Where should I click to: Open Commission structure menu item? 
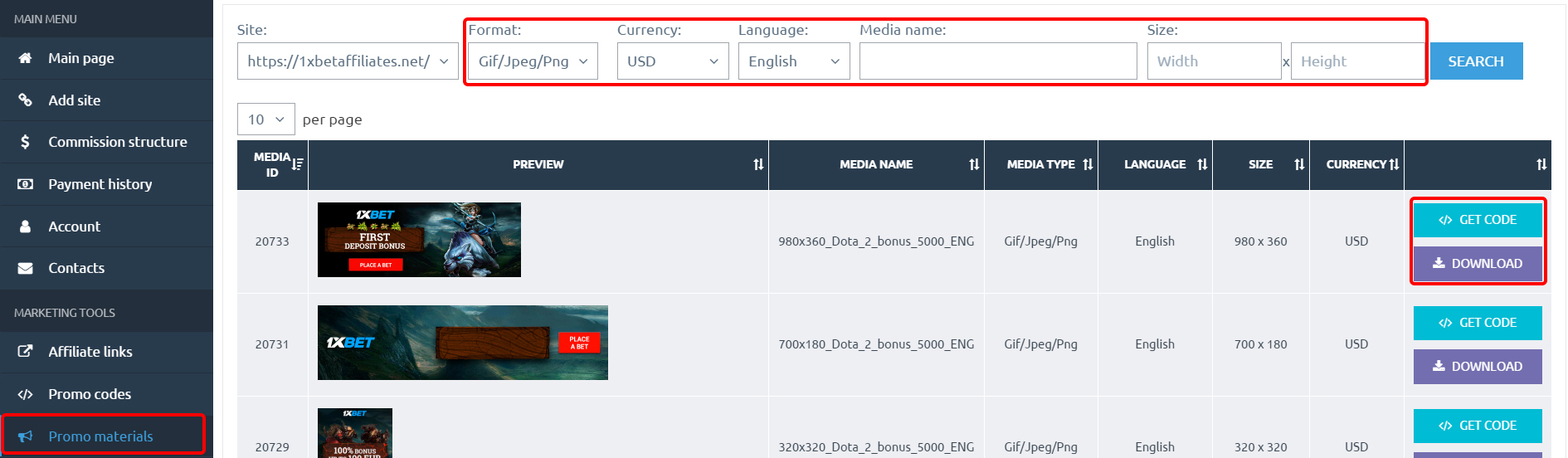tap(106, 142)
